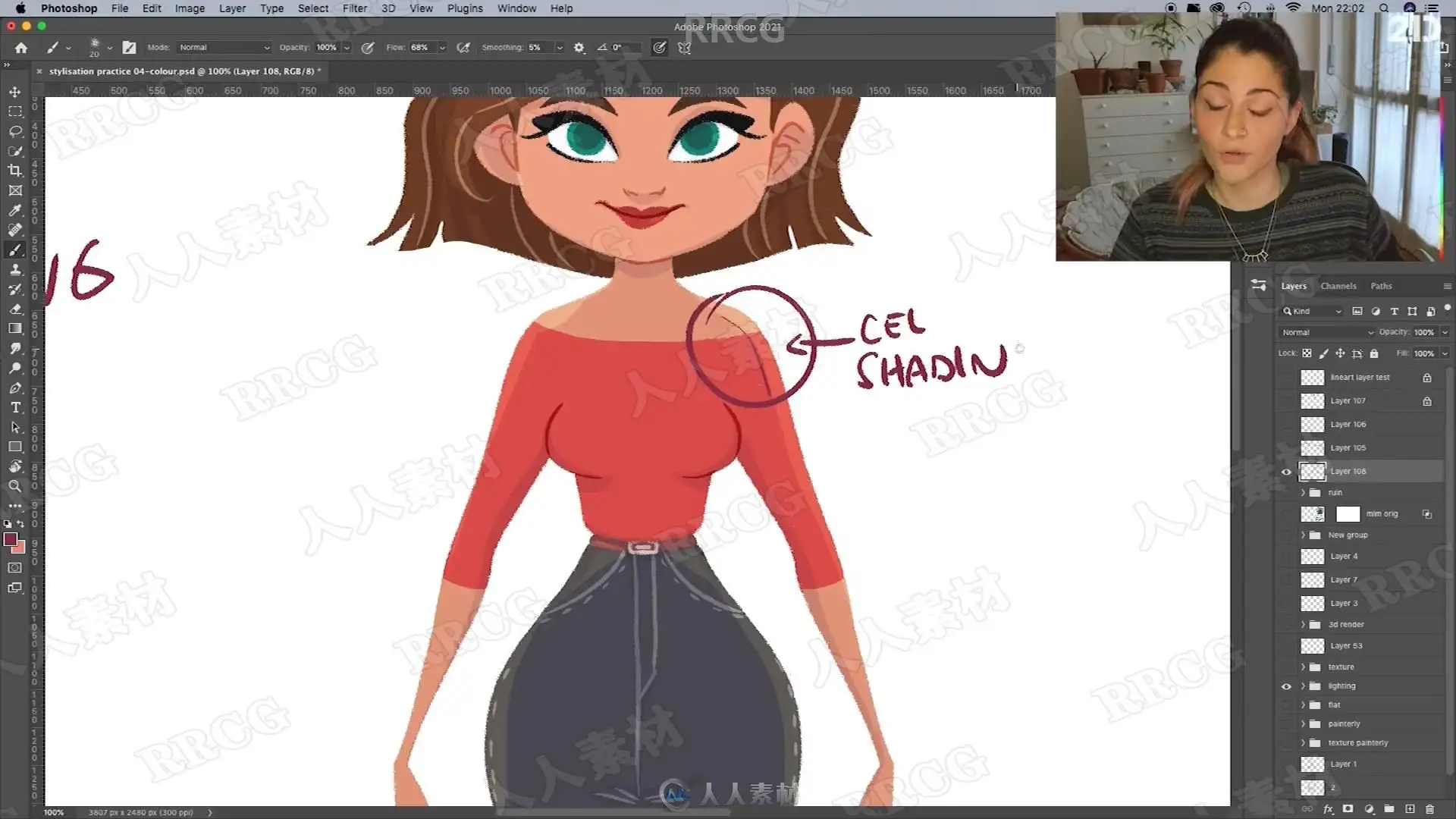Viewport: 1456px width, 819px height.
Task: Open the Filter menu
Action: 354,8
